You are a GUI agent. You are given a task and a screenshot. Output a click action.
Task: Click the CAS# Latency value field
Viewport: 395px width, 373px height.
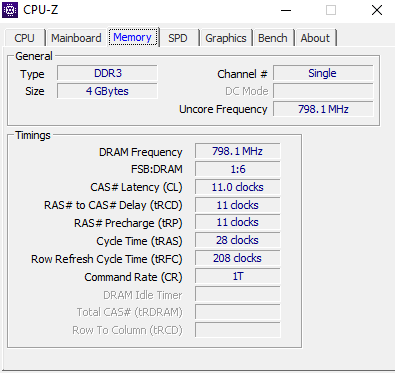point(238,187)
